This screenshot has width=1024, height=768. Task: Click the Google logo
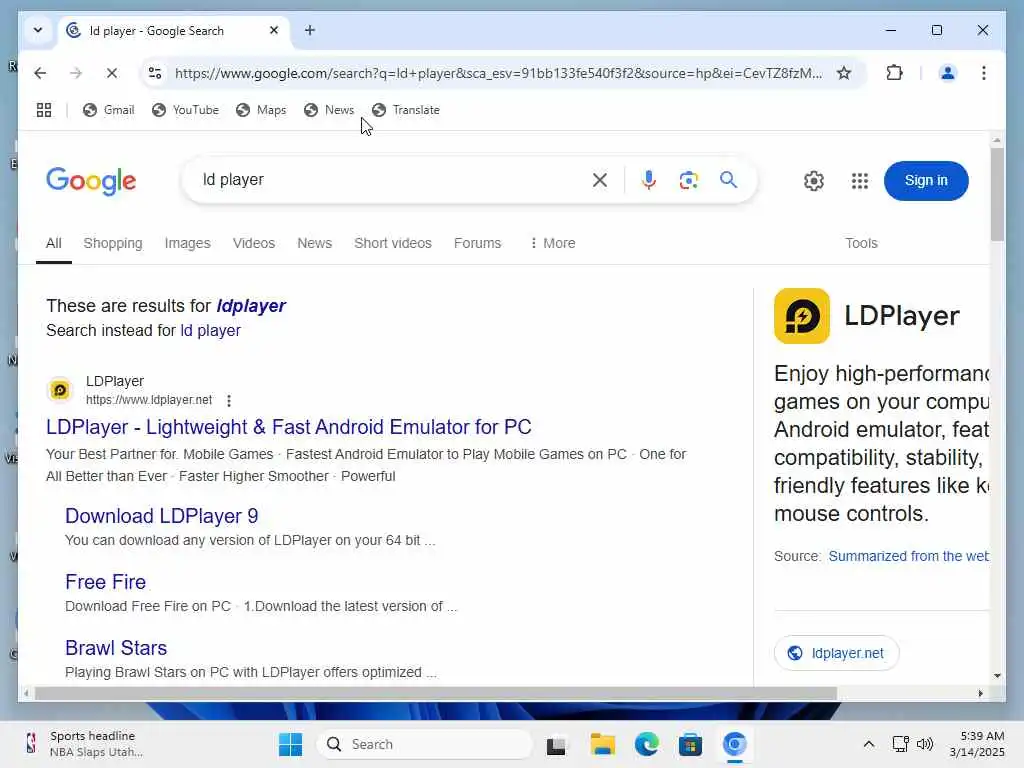pos(91,180)
